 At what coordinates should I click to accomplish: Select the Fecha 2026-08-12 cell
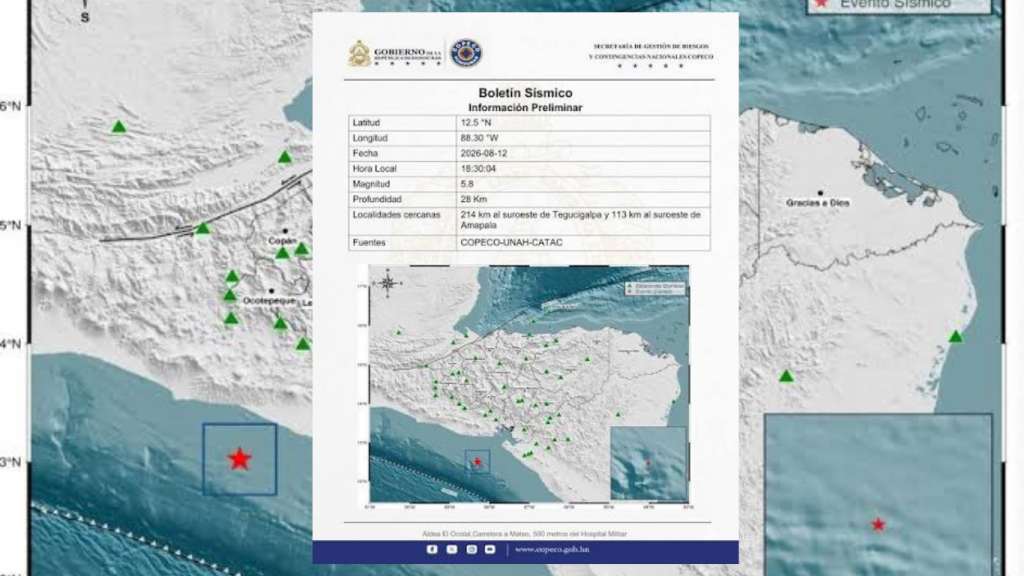pyautogui.click(x=583, y=153)
